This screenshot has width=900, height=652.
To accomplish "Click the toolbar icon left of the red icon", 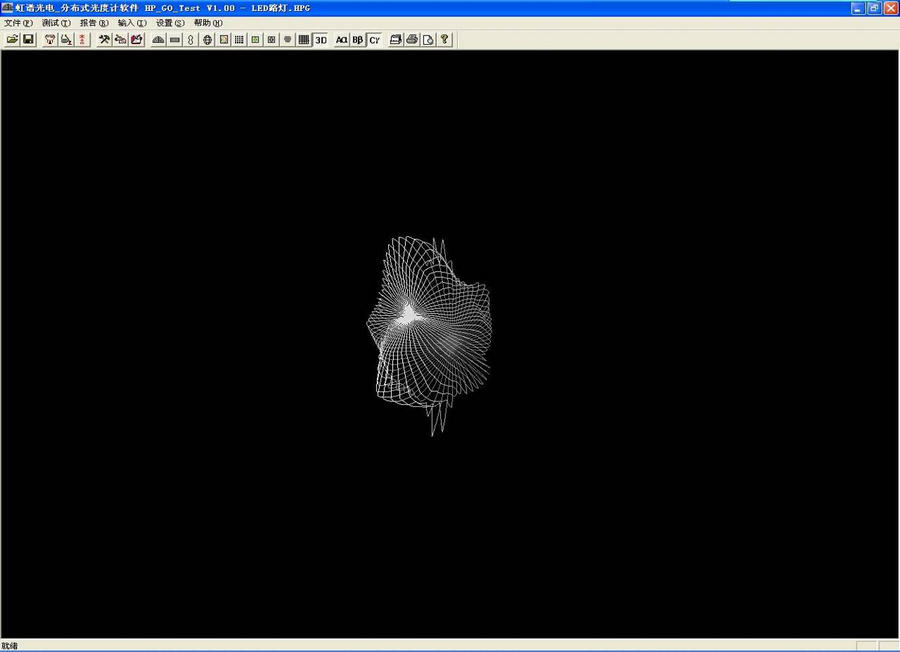I will pos(67,40).
